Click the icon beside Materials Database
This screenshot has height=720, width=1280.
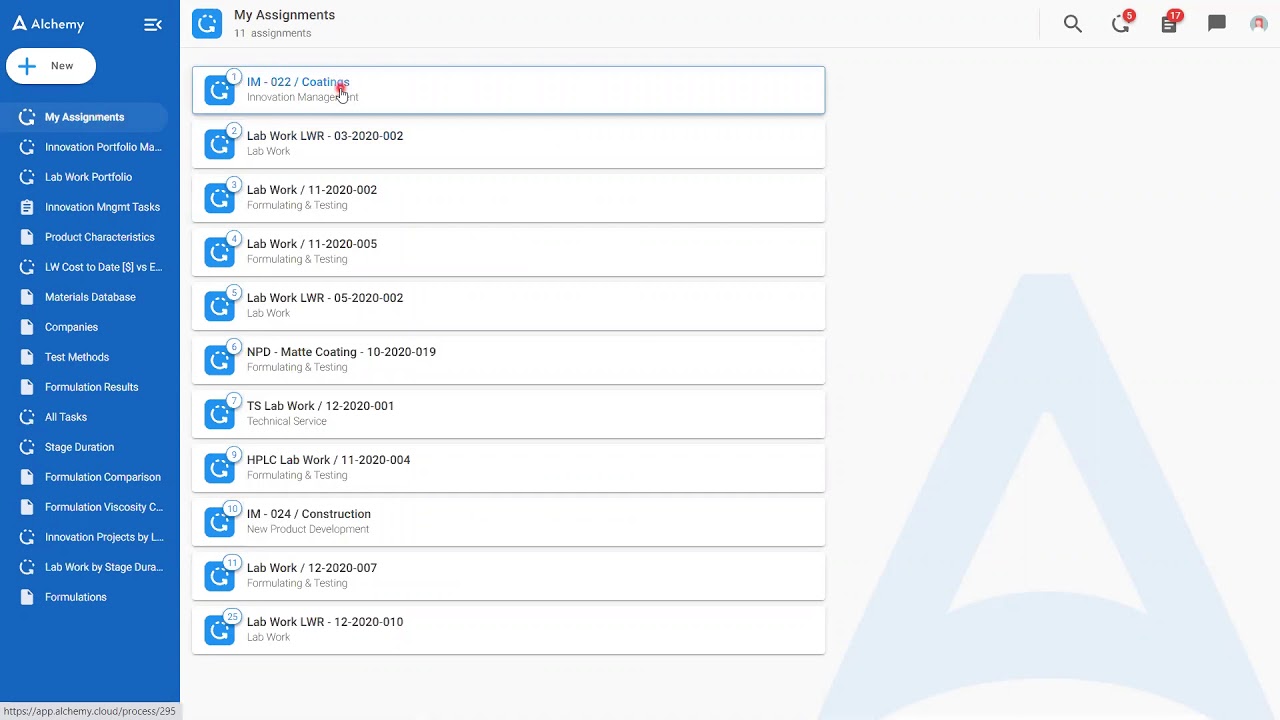(x=27, y=297)
